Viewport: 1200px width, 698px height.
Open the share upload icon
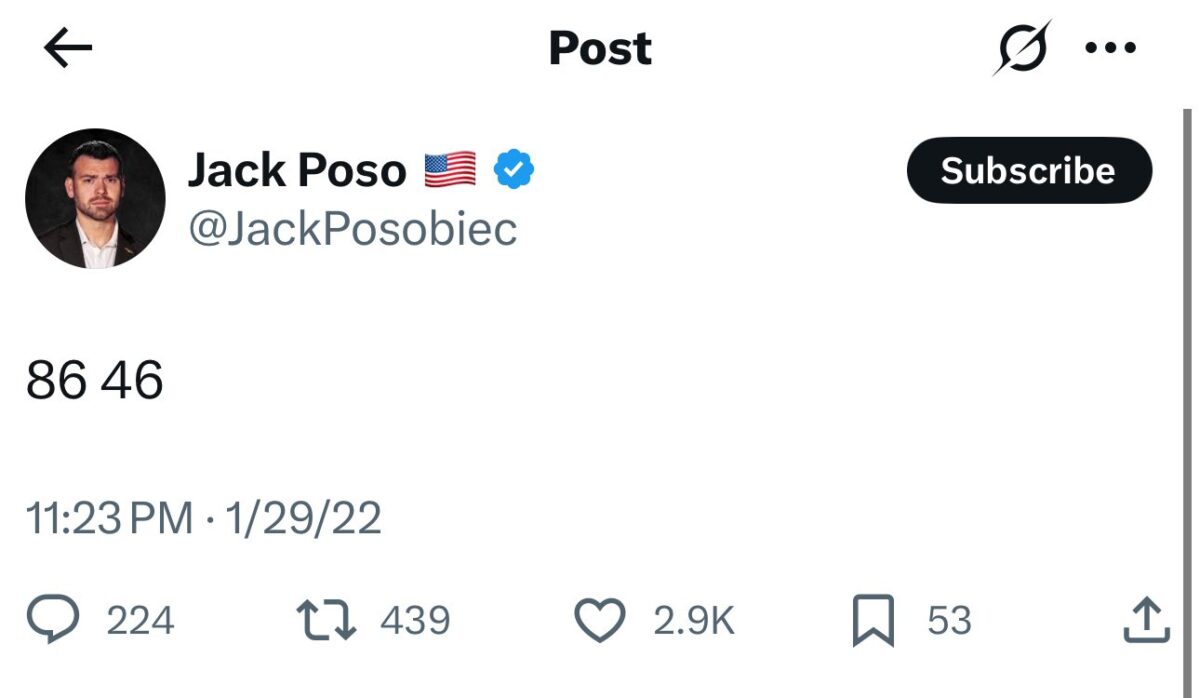[1145, 620]
